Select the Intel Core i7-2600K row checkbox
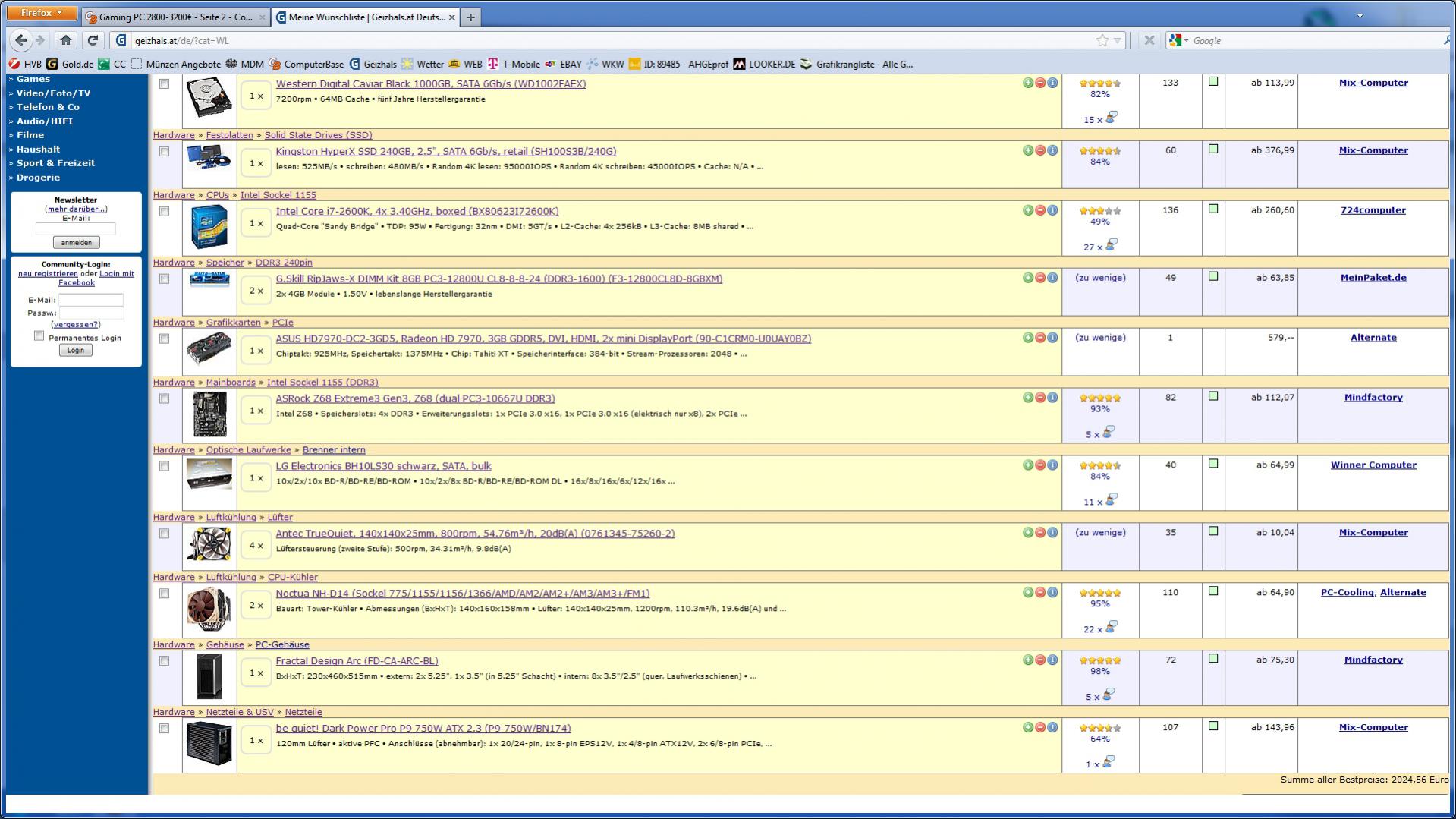 point(164,212)
